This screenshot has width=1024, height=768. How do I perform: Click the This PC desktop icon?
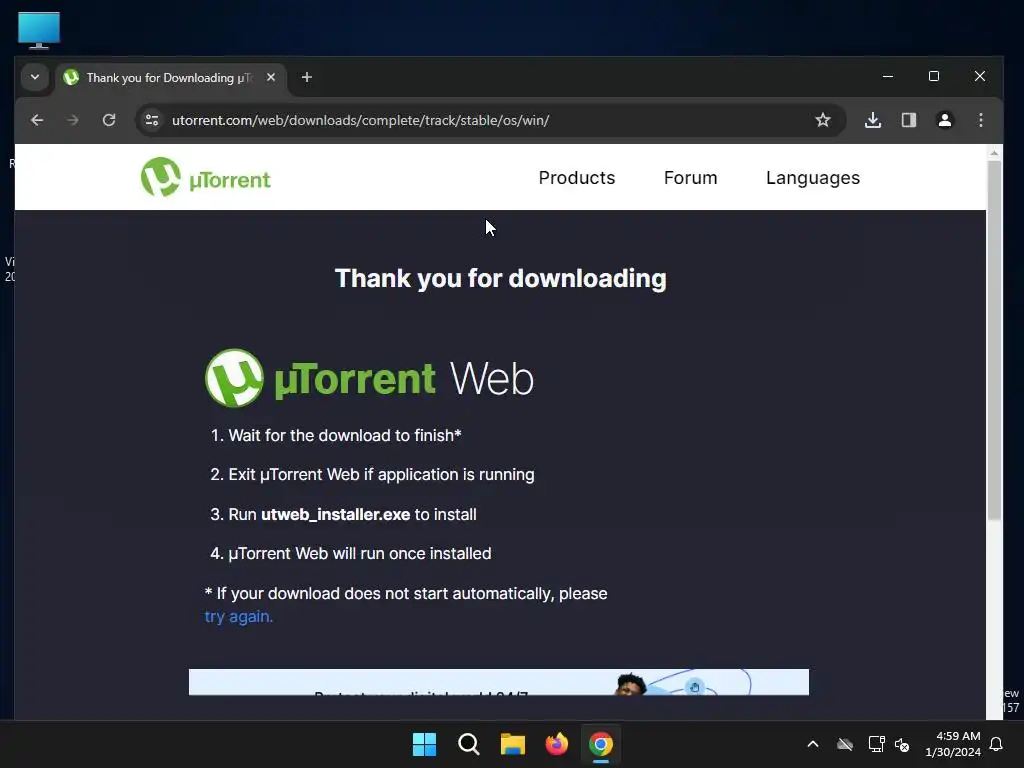(39, 30)
